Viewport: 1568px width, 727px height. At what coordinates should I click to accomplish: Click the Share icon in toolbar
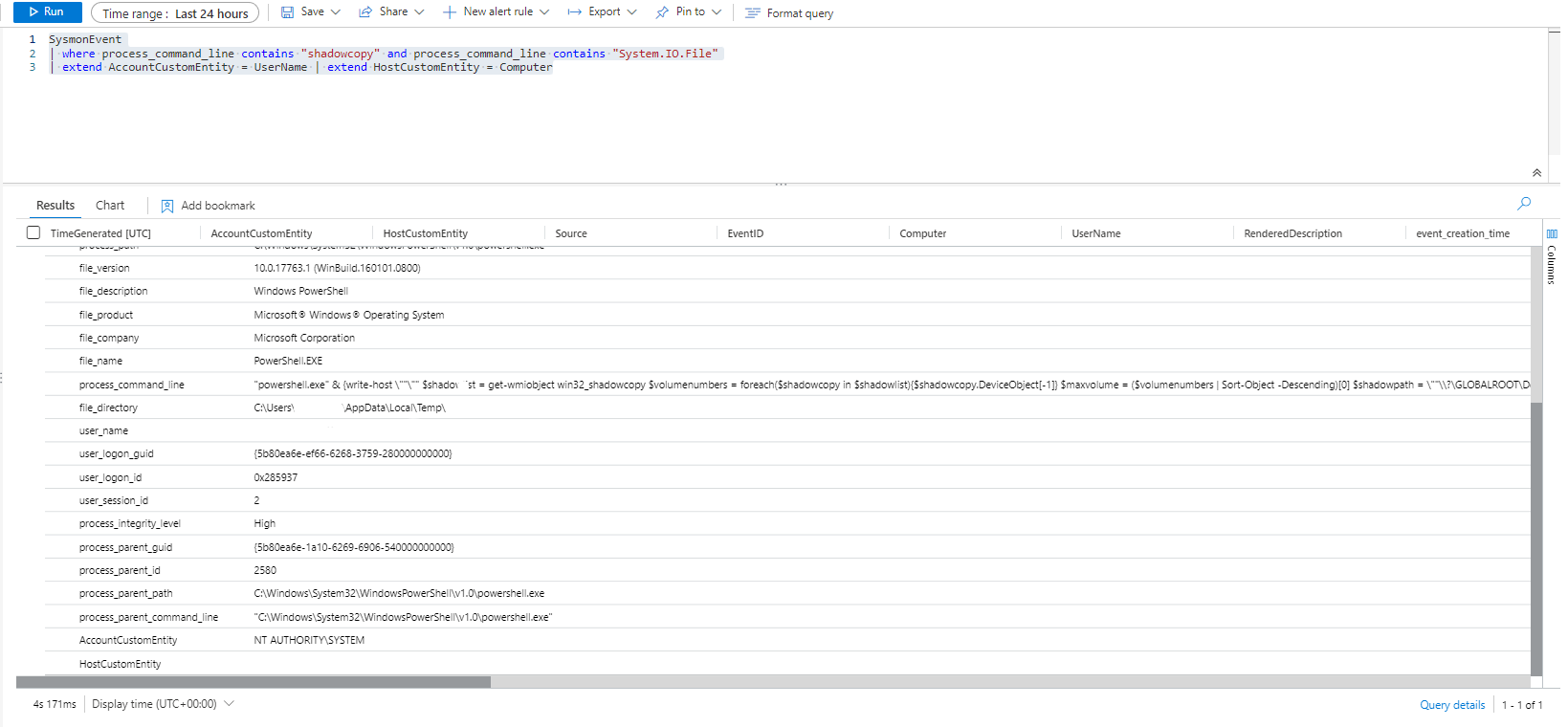[x=365, y=12]
